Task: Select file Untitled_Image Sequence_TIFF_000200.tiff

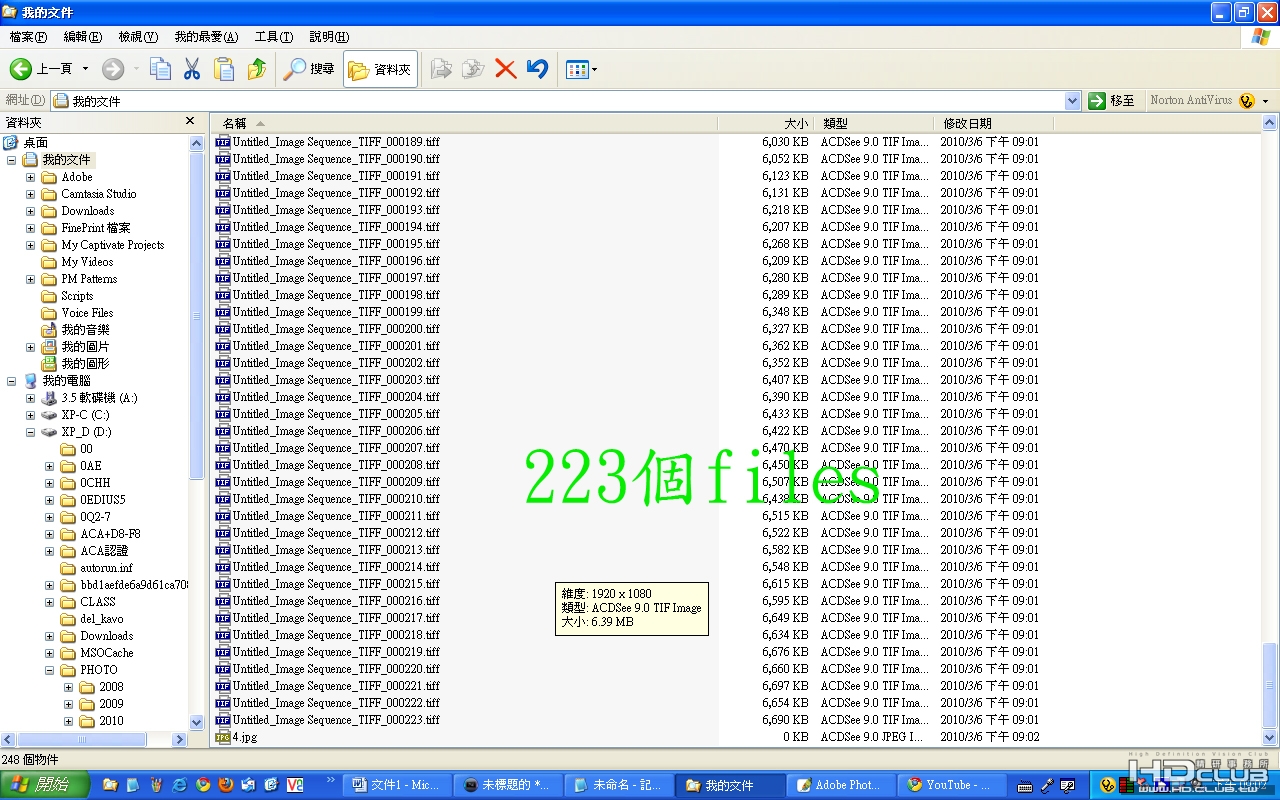Action: pyautogui.click(x=336, y=329)
